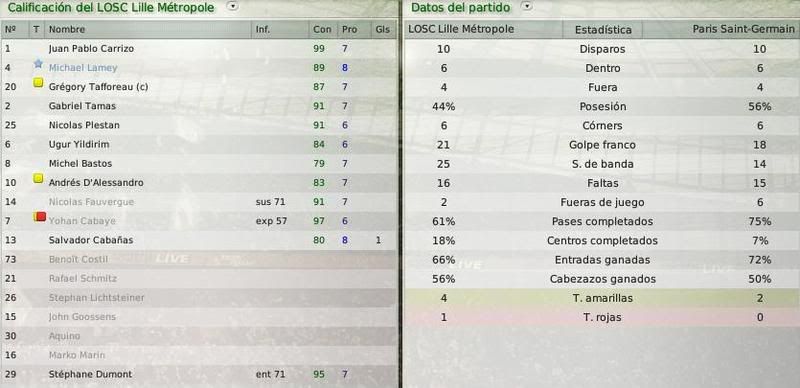Click the Estadística column header
The height and width of the screenshot is (388, 800).
(603, 30)
